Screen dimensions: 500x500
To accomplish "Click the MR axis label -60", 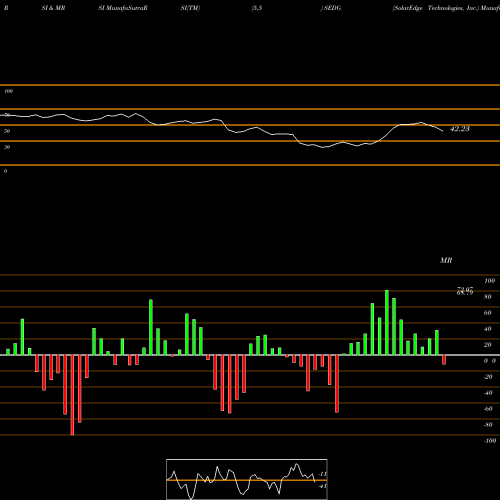I will click(x=488, y=409).
